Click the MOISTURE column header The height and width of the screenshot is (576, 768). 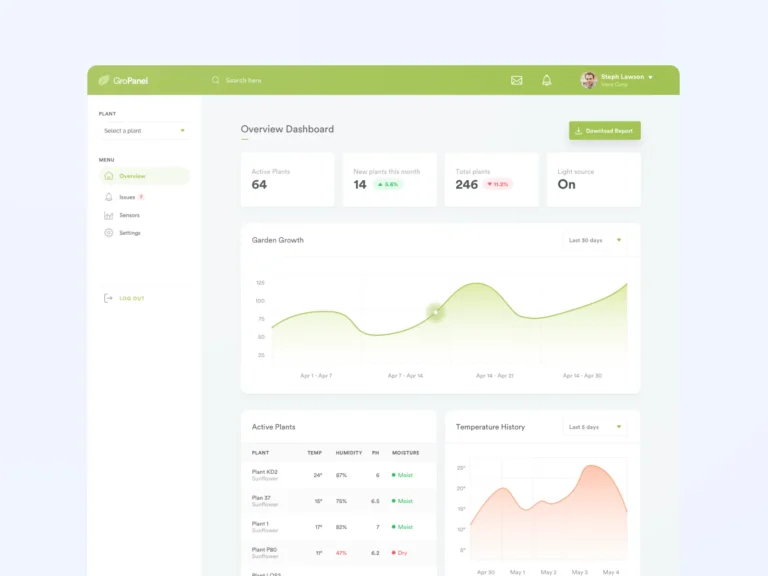click(406, 453)
